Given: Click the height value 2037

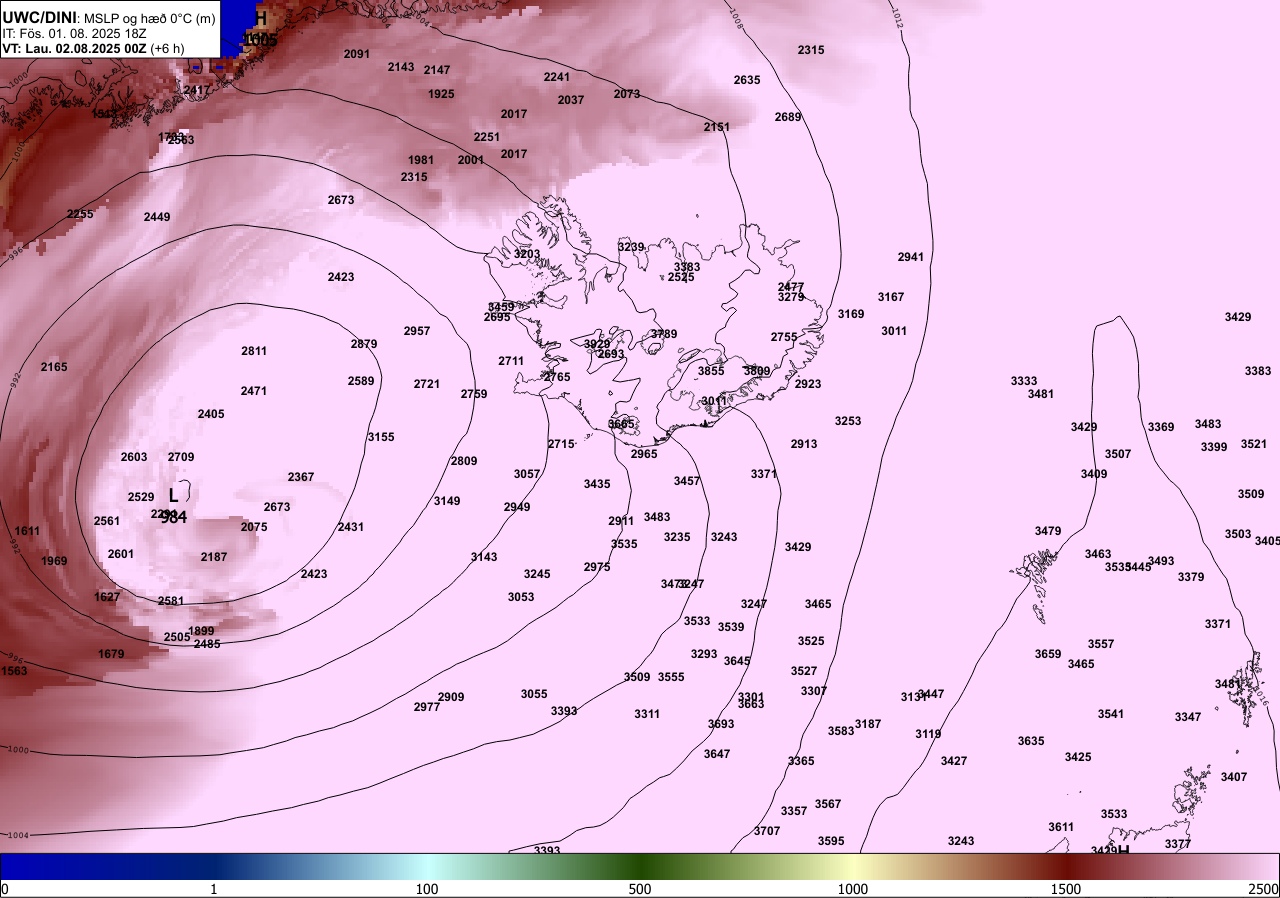Looking at the screenshot, I should [x=571, y=100].
